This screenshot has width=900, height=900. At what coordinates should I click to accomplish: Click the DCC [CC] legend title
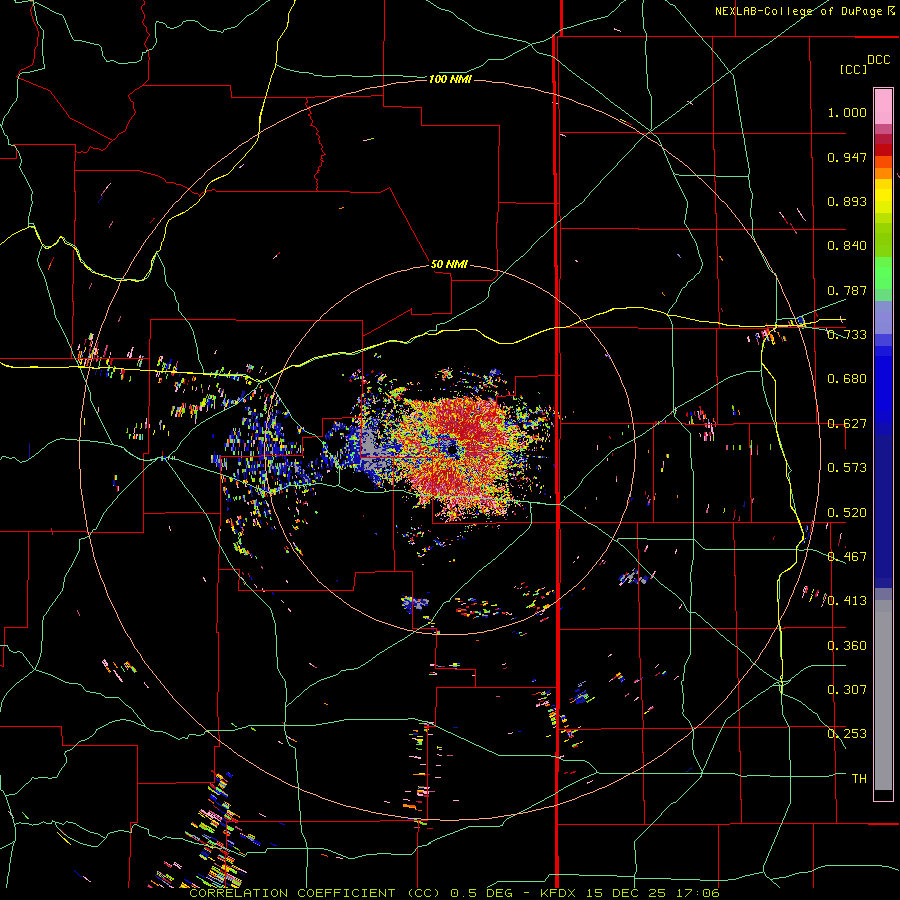(864, 64)
